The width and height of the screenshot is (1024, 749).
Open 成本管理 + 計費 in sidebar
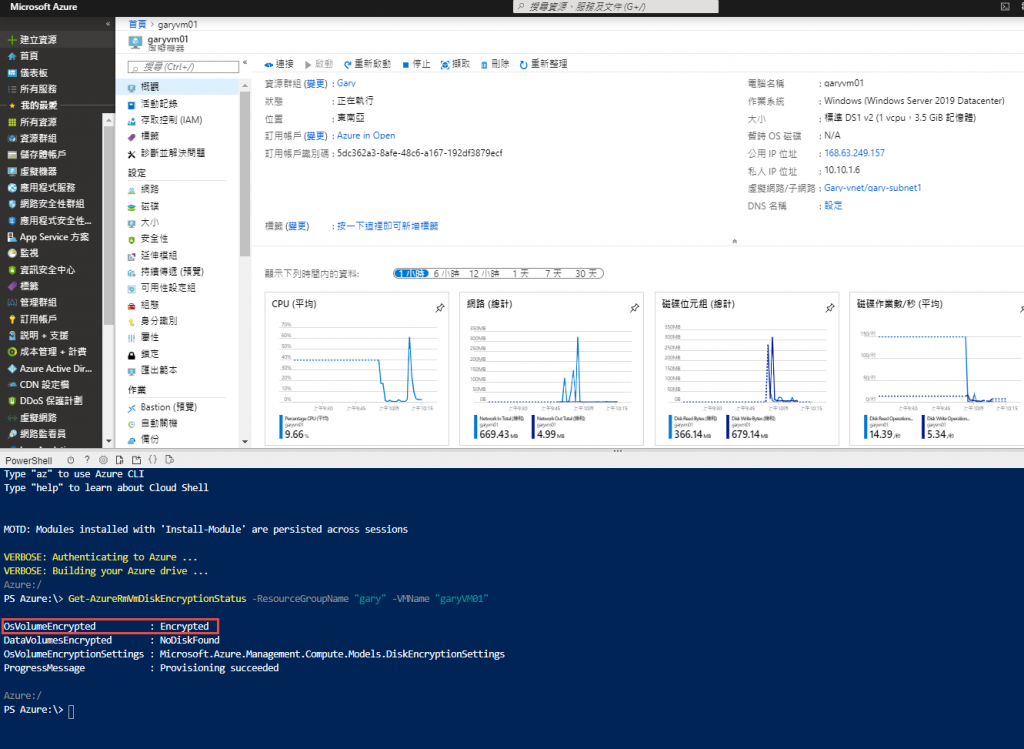pyautogui.click(x=46, y=351)
